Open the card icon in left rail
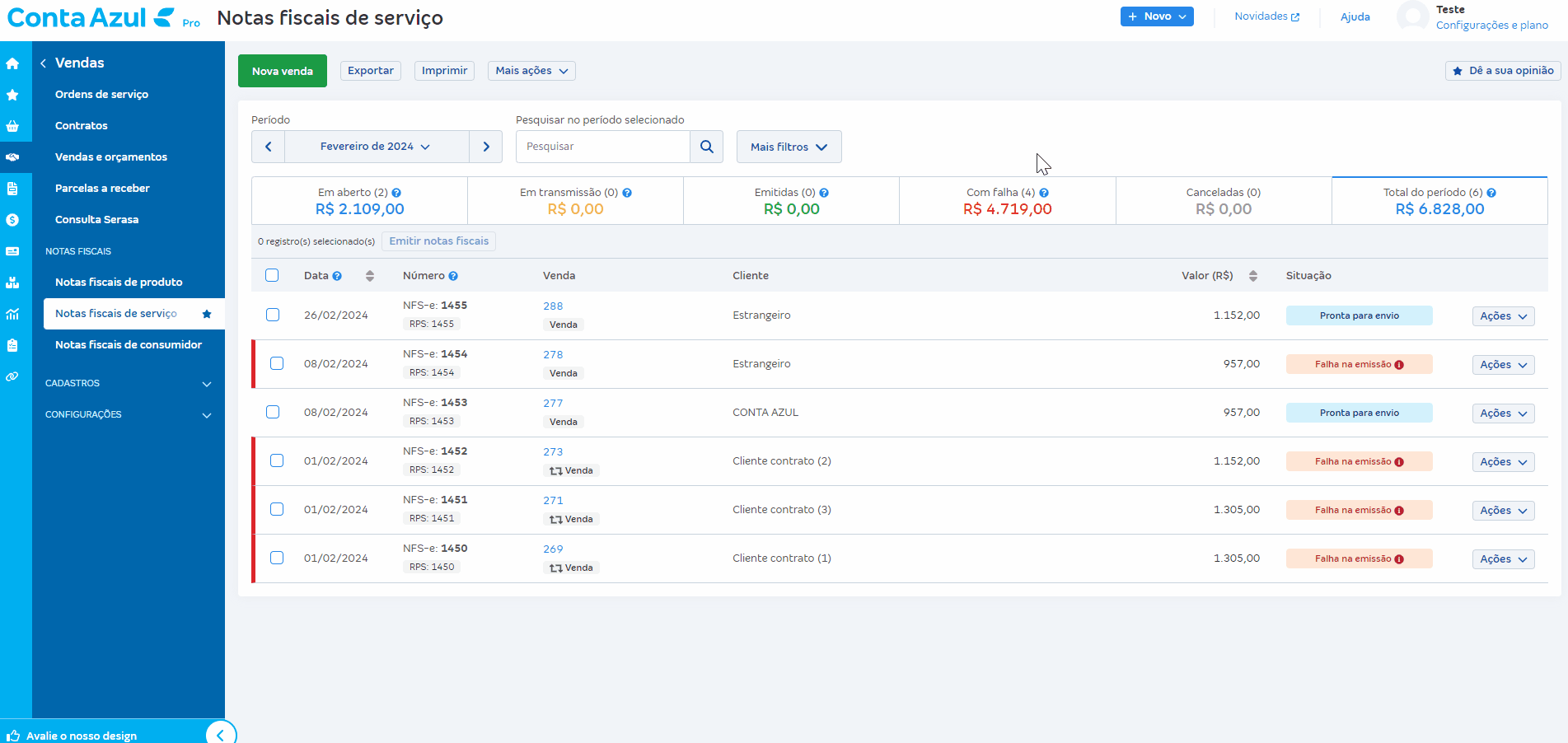Viewport: 1568px width, 743px height. click(x=12, y=251)
